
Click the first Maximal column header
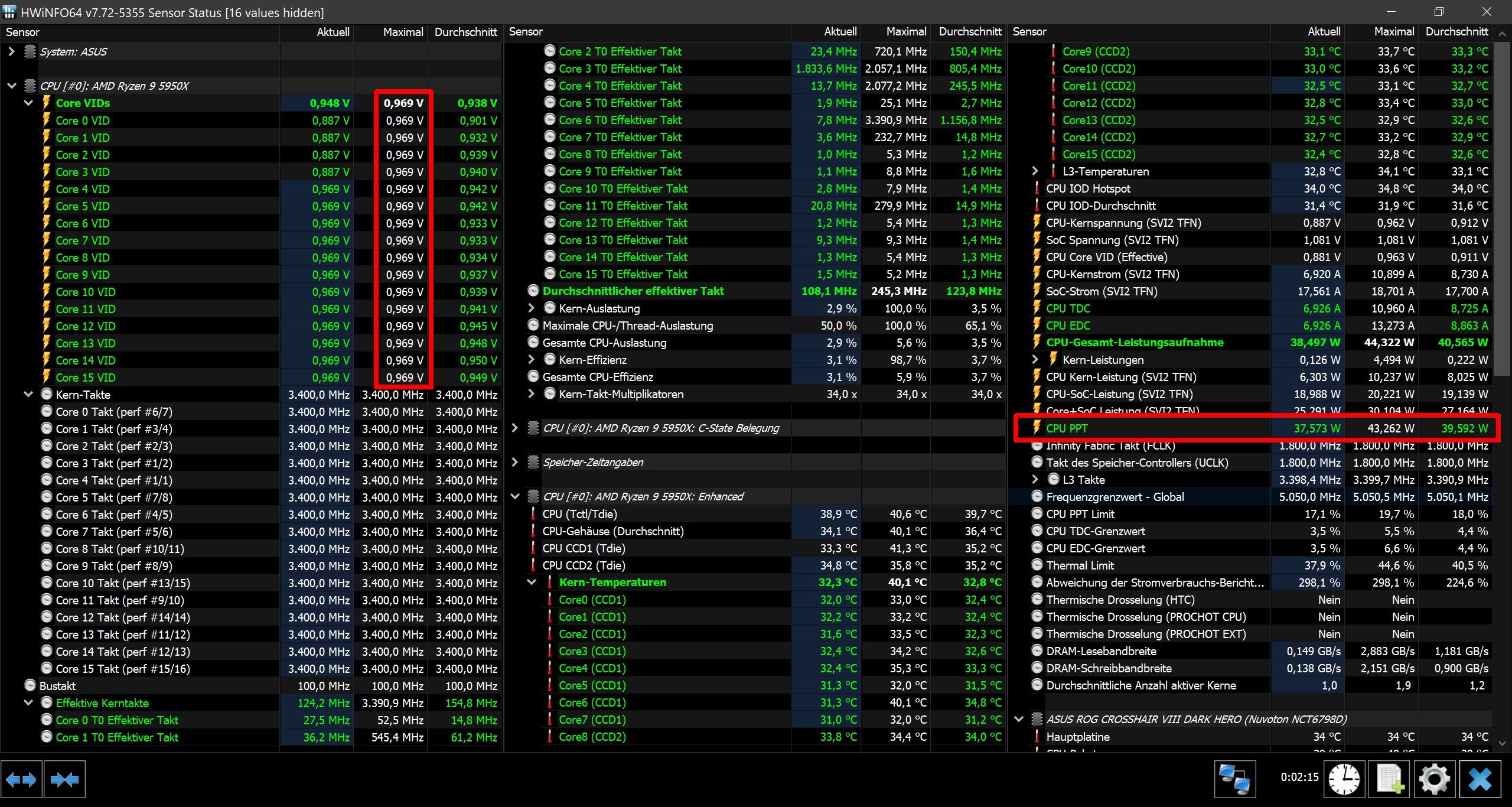(403, 32)
